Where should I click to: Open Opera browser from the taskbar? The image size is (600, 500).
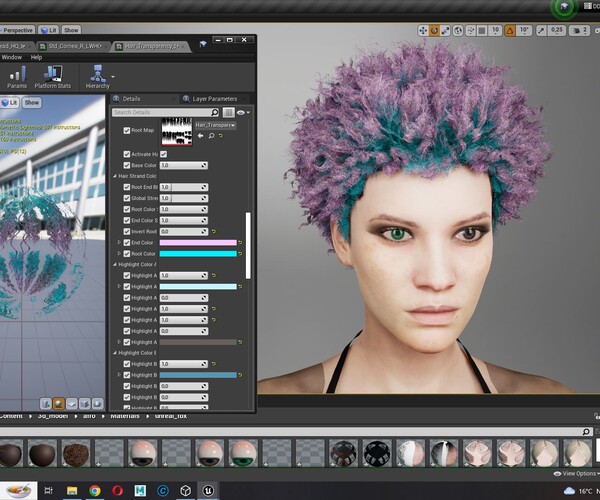pos(117,490)
